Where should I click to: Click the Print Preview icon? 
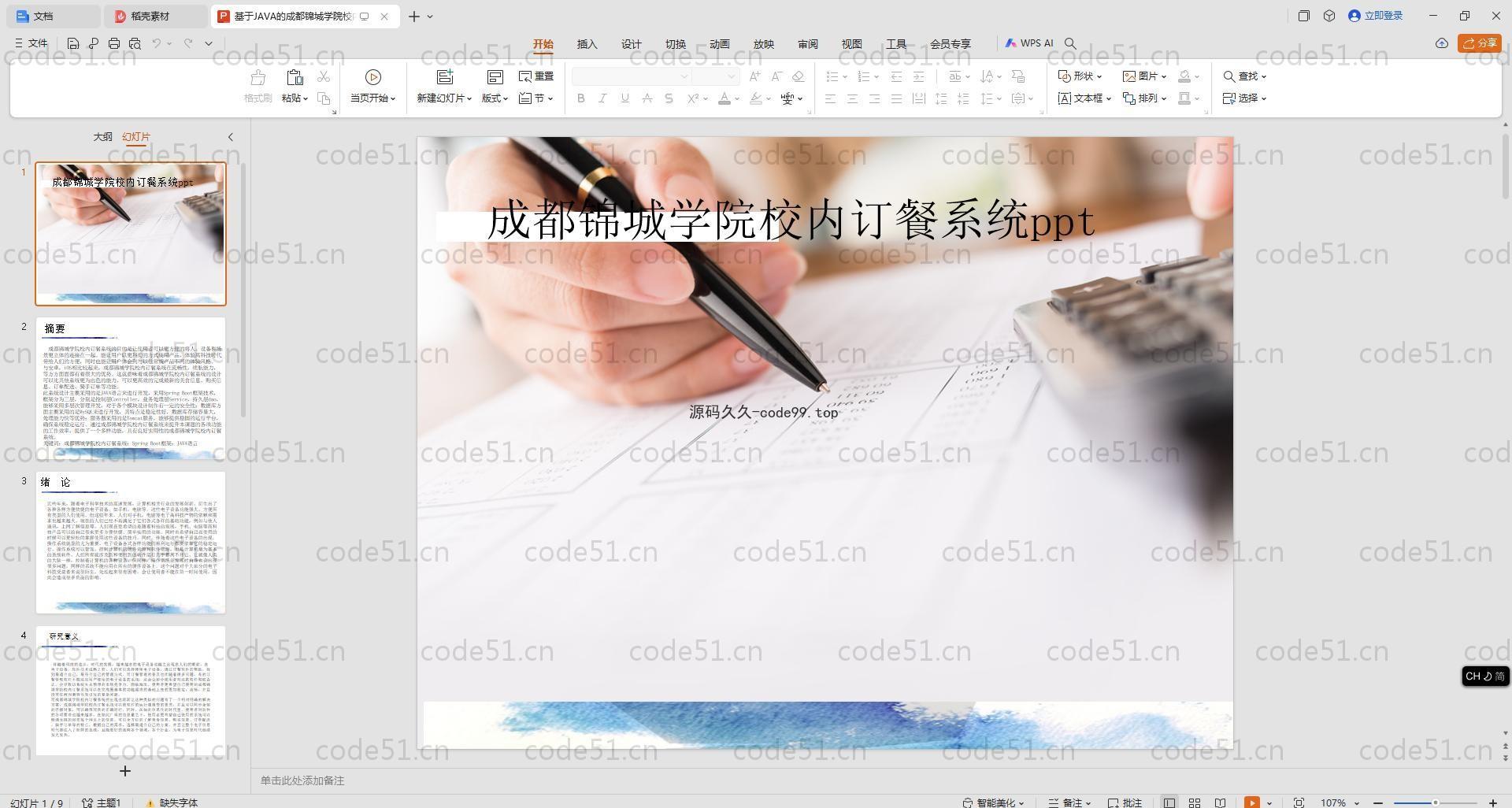tap(135, 43)
